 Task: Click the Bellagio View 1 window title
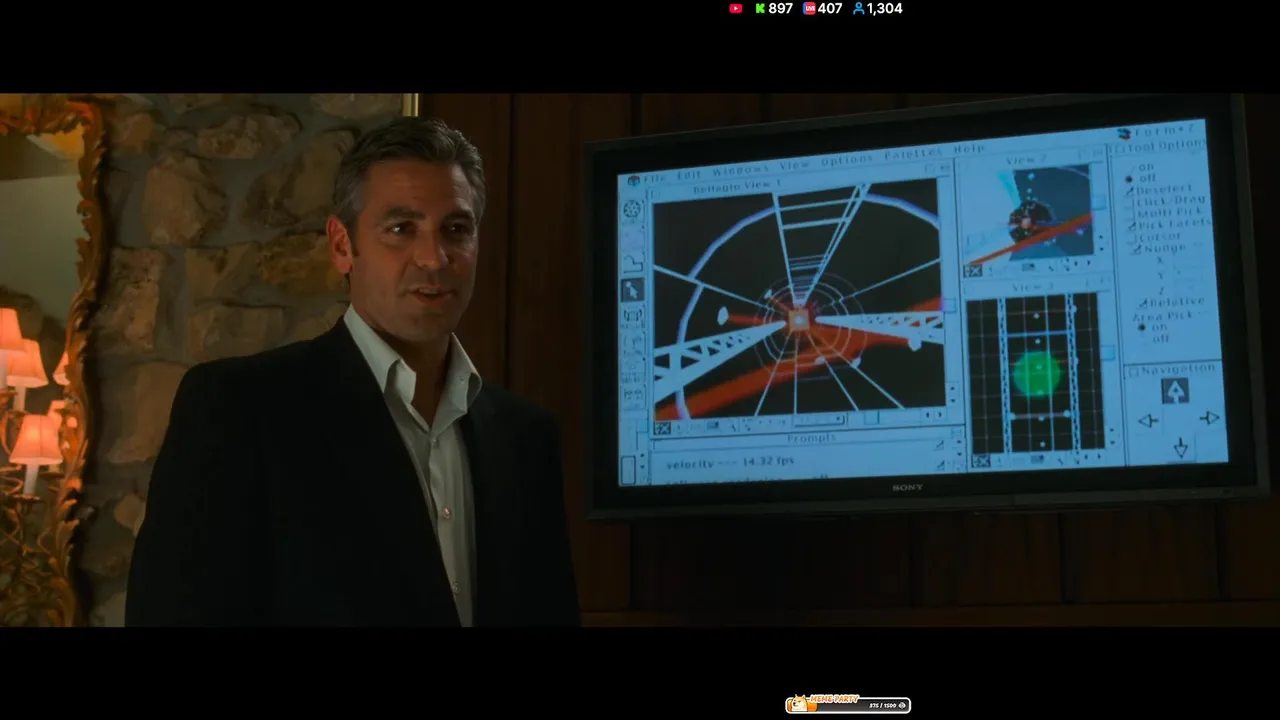pos(738,187)
